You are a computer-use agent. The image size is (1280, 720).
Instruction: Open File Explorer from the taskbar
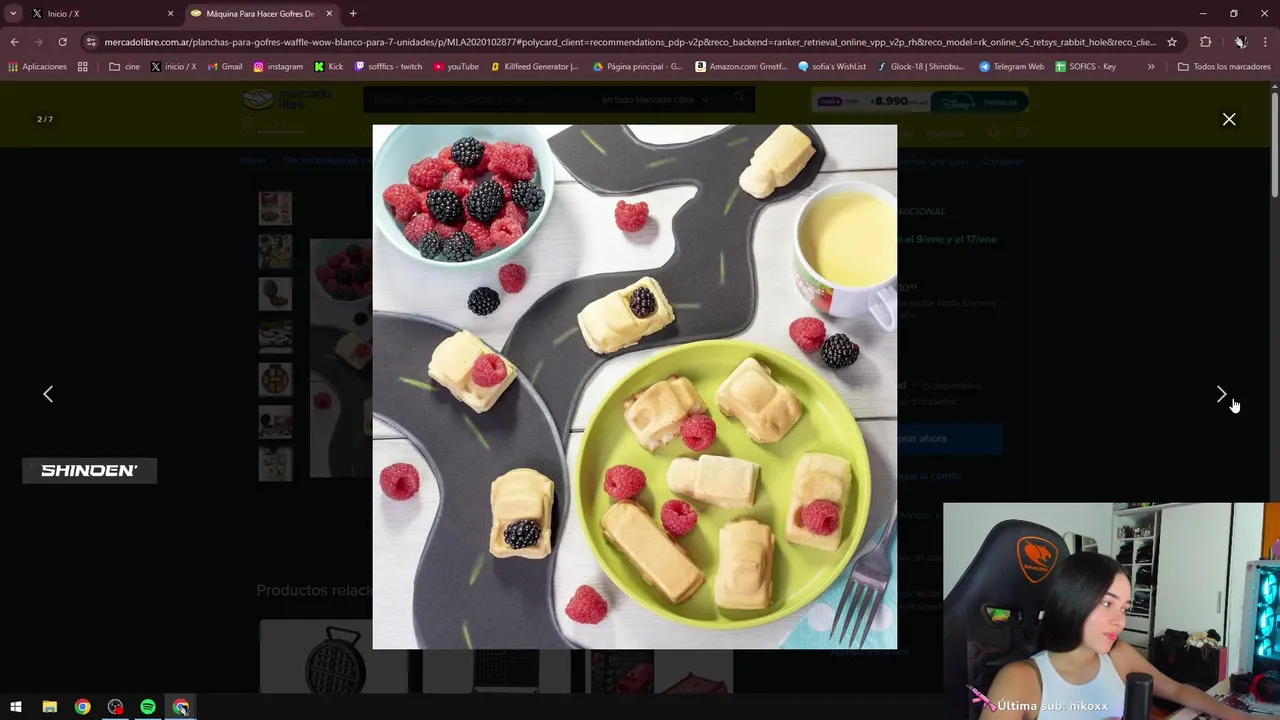(49, 707)
